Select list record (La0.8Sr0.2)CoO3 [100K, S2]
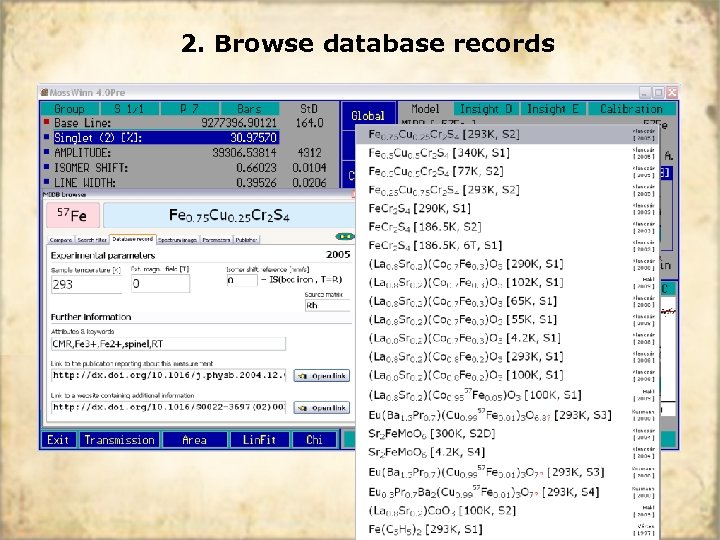 [507, 511]
